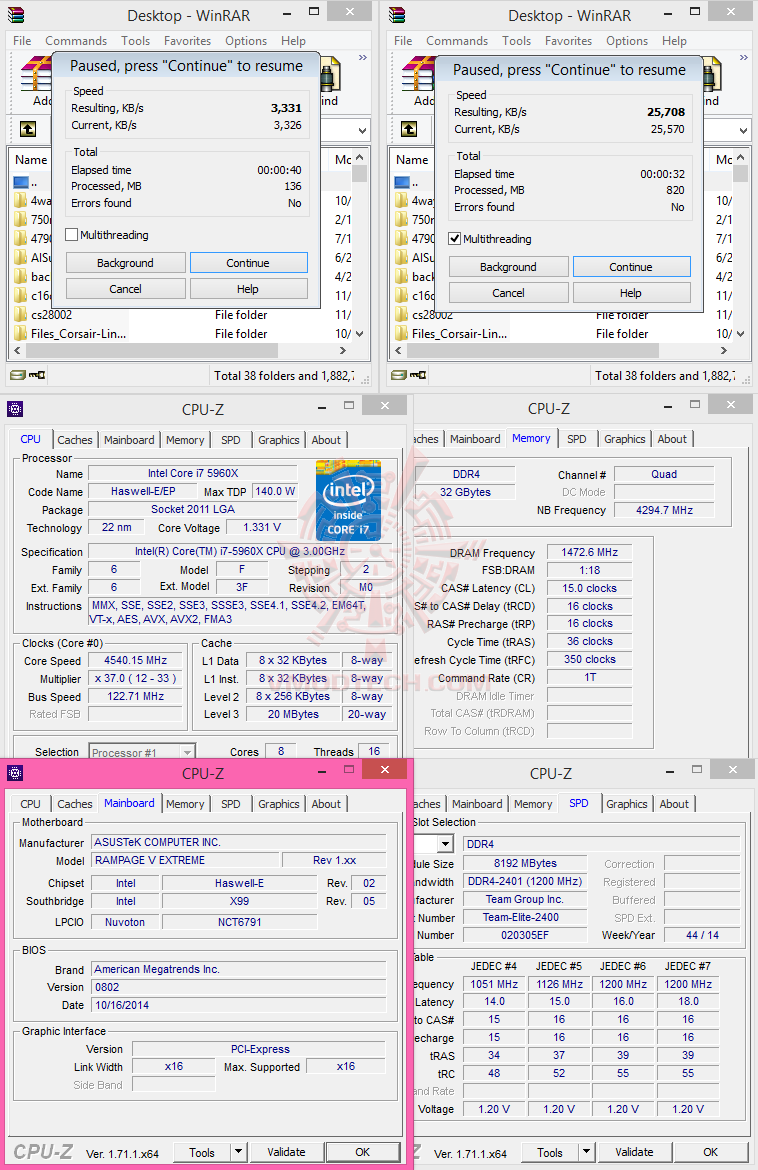758x1170 pixels.
Task: Click Continue in the left WinRAR dialog
Action: click(x=248, y=263)
